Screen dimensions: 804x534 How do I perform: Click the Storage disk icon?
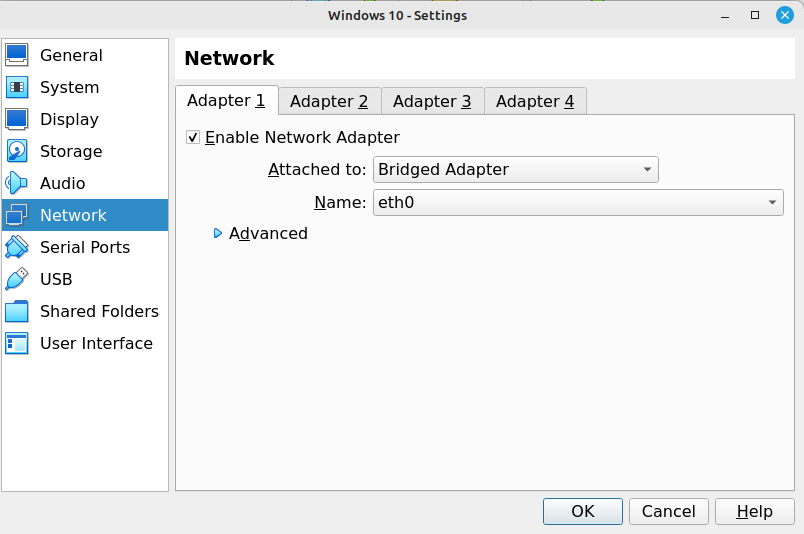(17, 151)
